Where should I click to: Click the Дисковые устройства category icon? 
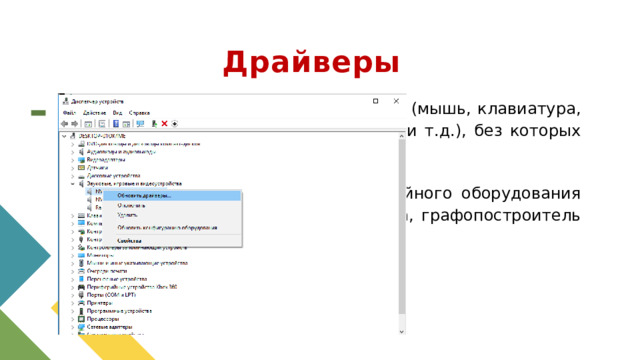click(81, 176)
